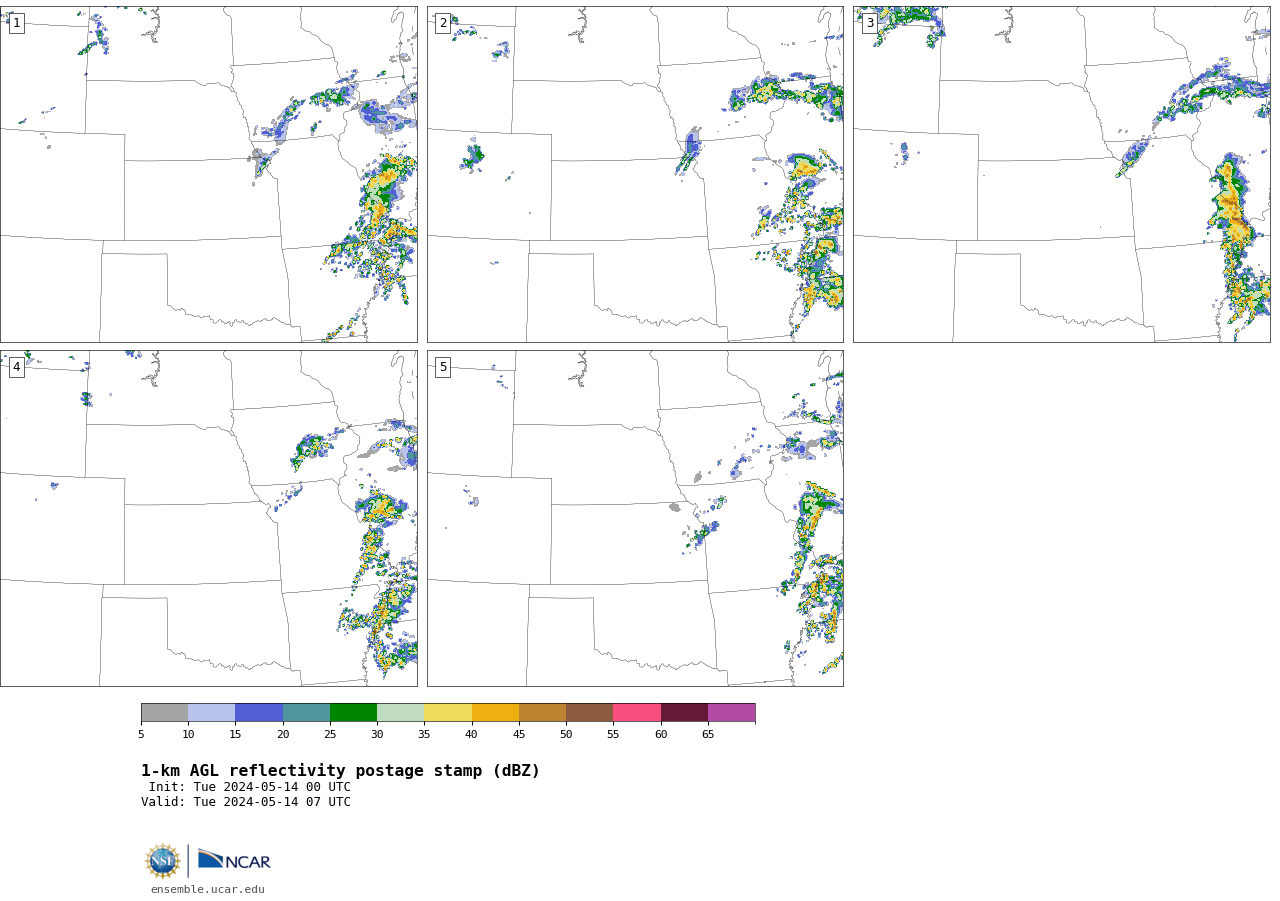This screenshot has width=1280, height=901.
Task: Select the purple 65+ dBZ swatch
Action: click(x=731, y=713)
